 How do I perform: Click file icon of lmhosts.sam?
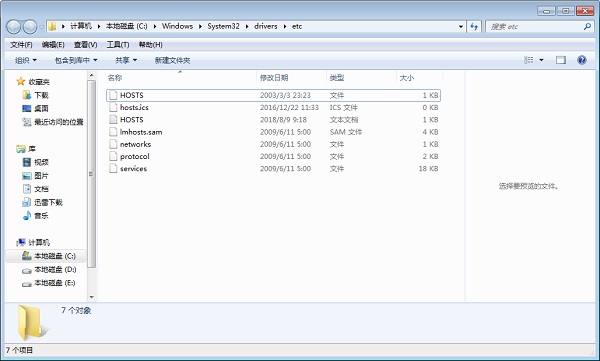coord(113,132)
